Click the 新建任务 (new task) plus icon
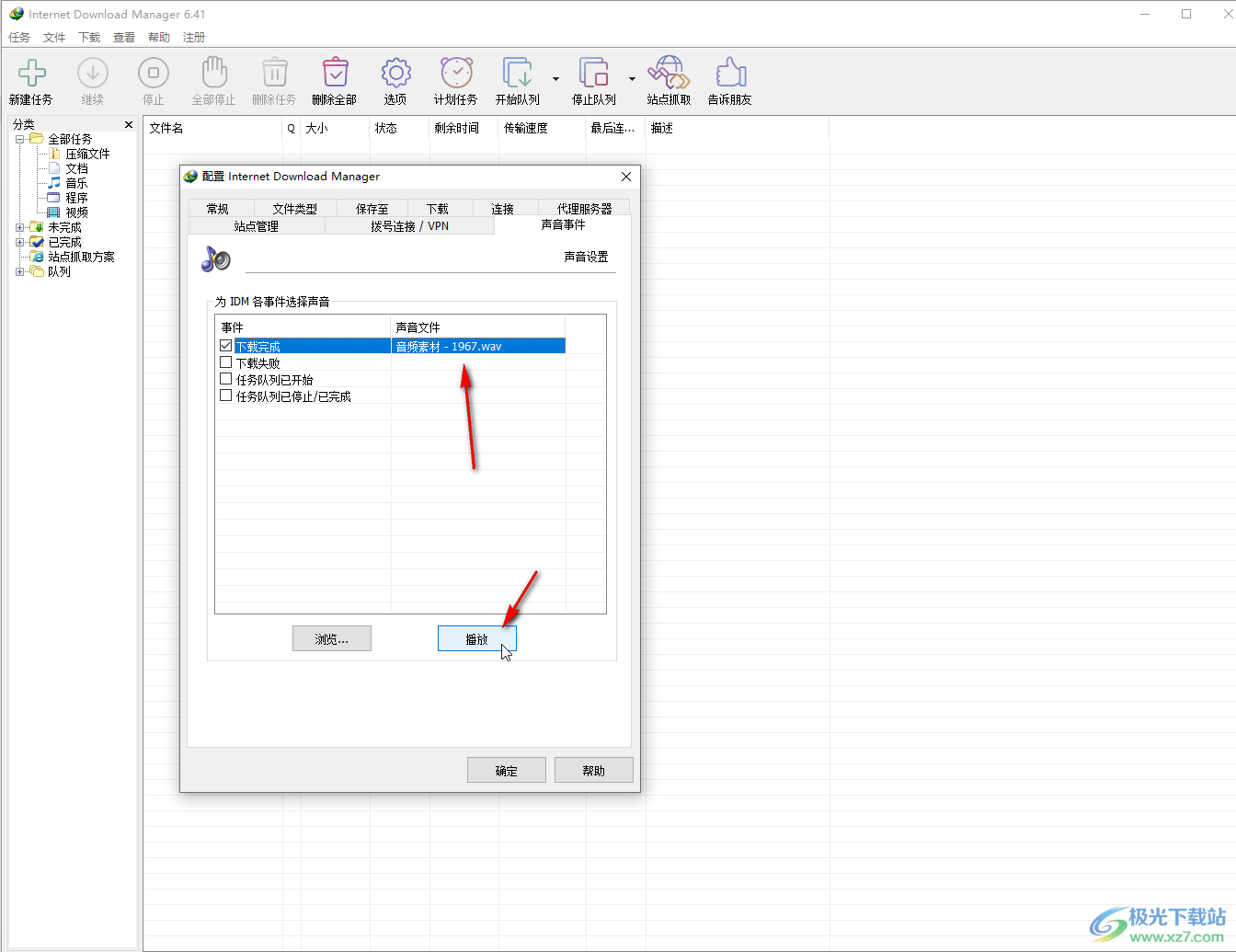Screen dimensions: 1236x952 [32, 73]
